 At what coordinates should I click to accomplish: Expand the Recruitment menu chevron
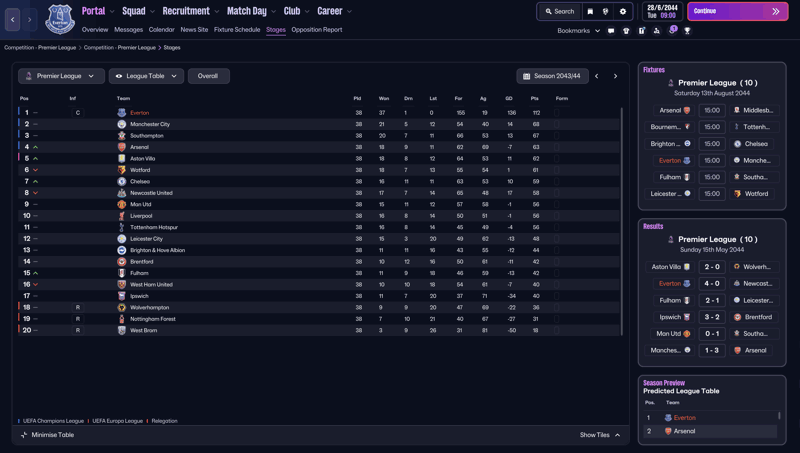[x=217, y=12]
